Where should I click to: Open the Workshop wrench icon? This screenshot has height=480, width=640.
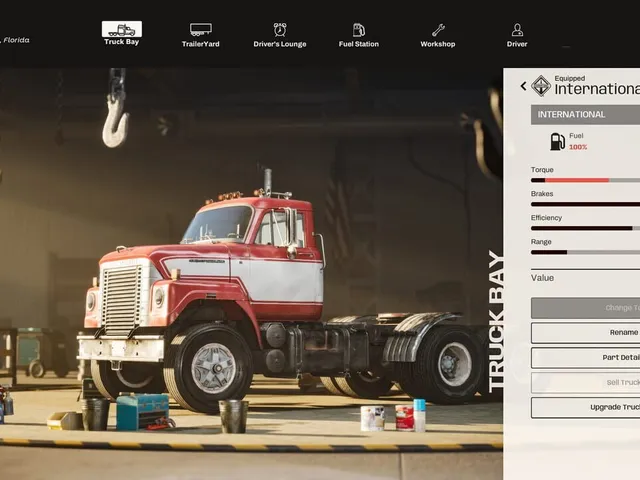pyautogui.click(x=438, y=30)
